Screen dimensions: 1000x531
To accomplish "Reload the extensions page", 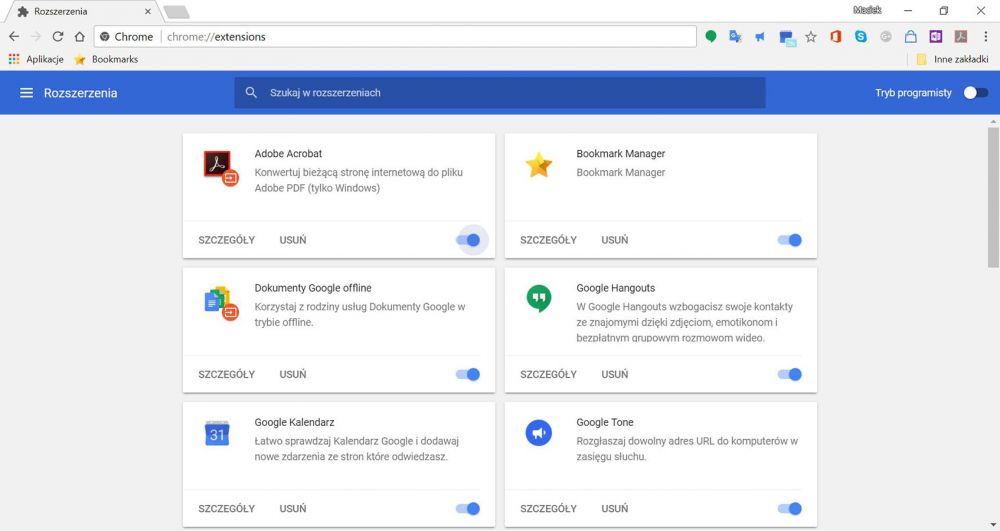I will pos(57,36).
